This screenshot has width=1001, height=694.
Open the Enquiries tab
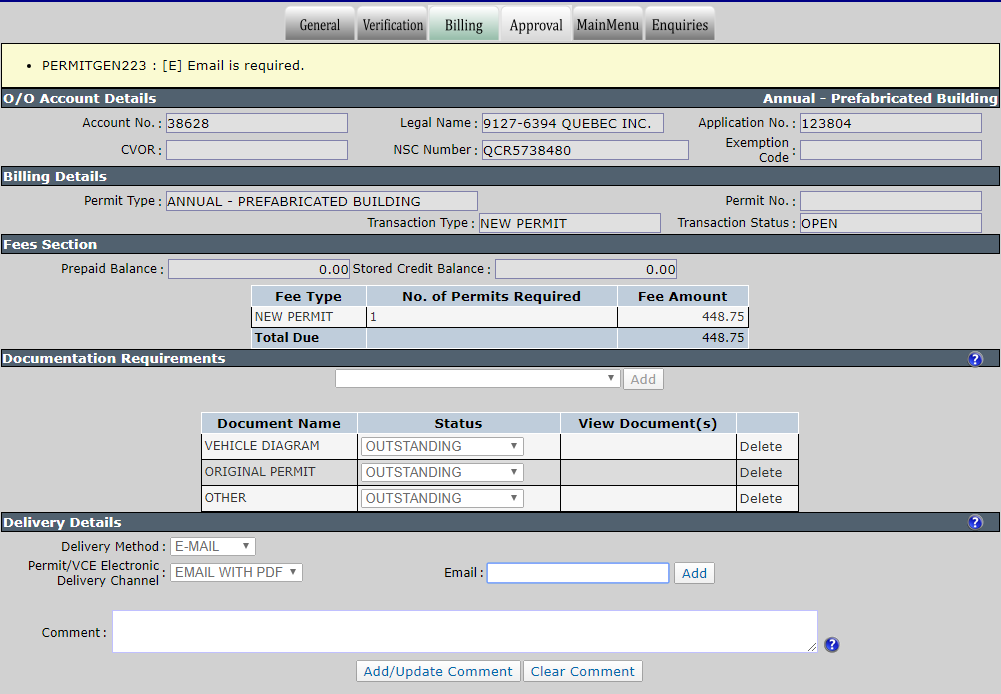[x=680, y=25]
